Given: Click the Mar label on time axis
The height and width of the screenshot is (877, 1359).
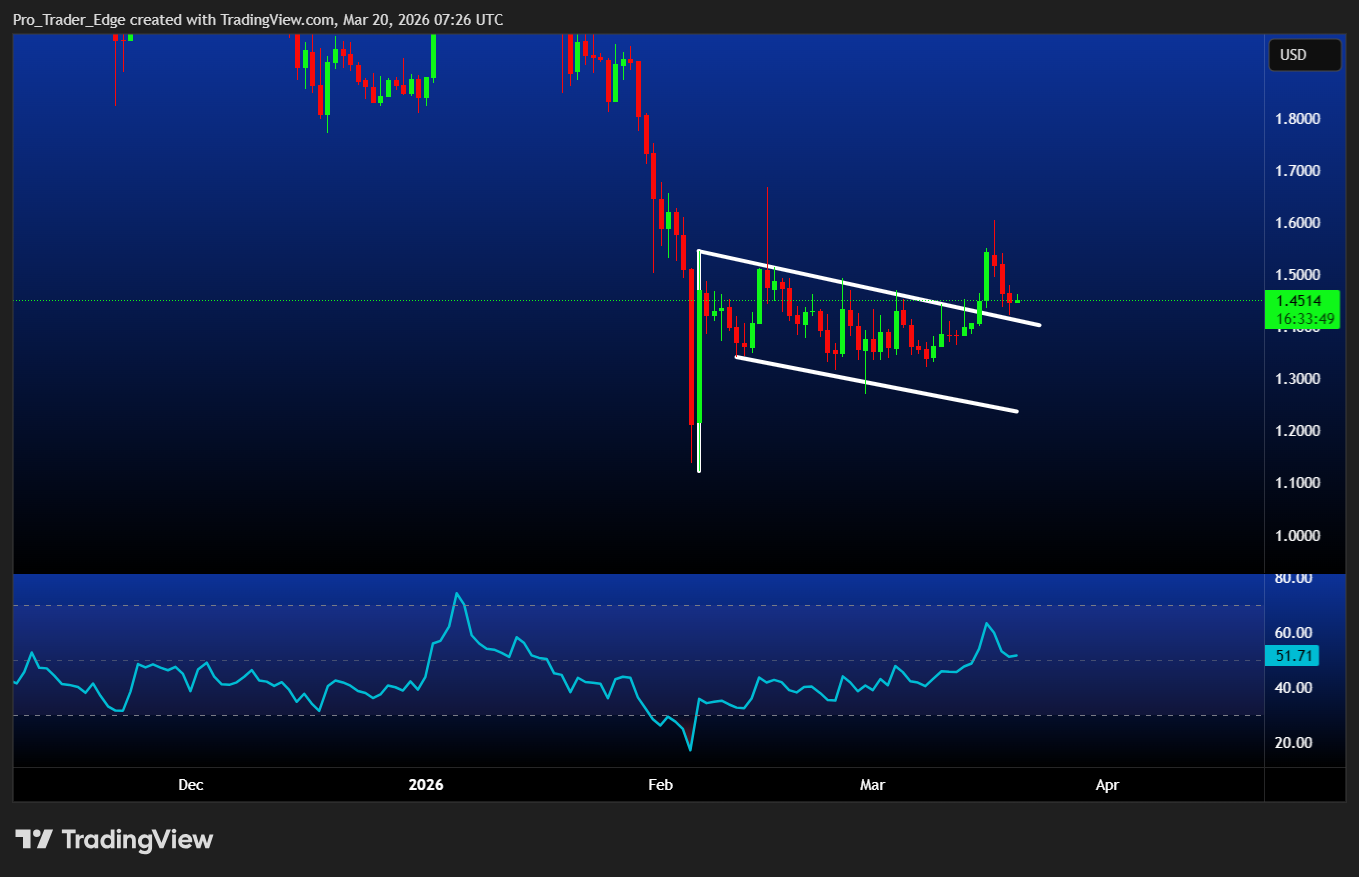Looking at the screenshot, I should click(873, 785).
